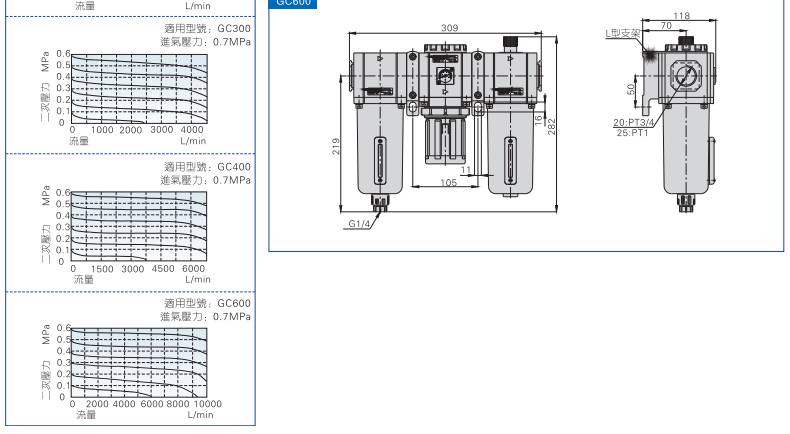Click the G1/4 drain port label

point(359,224)
